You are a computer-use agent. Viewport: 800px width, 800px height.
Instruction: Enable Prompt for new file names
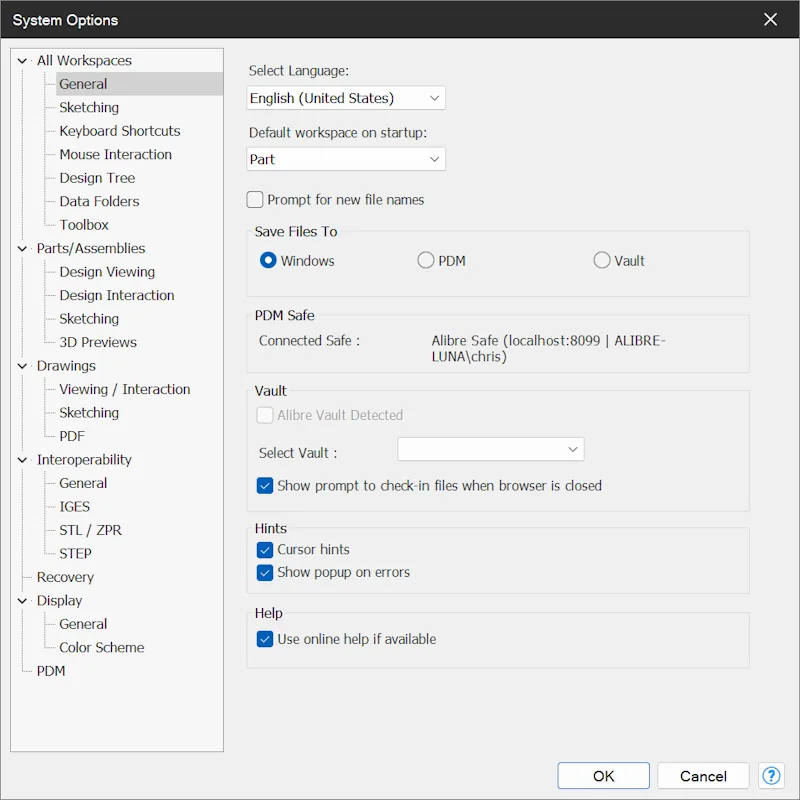coord(255,199)
